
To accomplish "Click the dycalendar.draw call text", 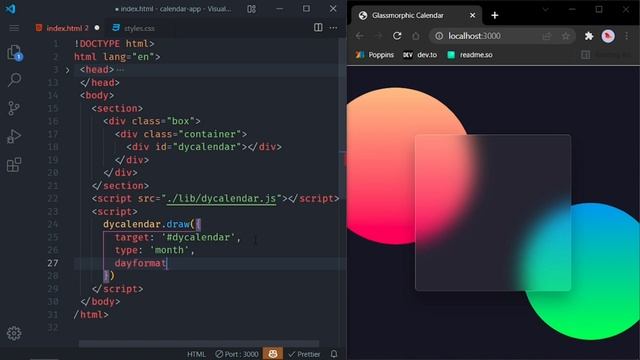I will pos(149,224).
